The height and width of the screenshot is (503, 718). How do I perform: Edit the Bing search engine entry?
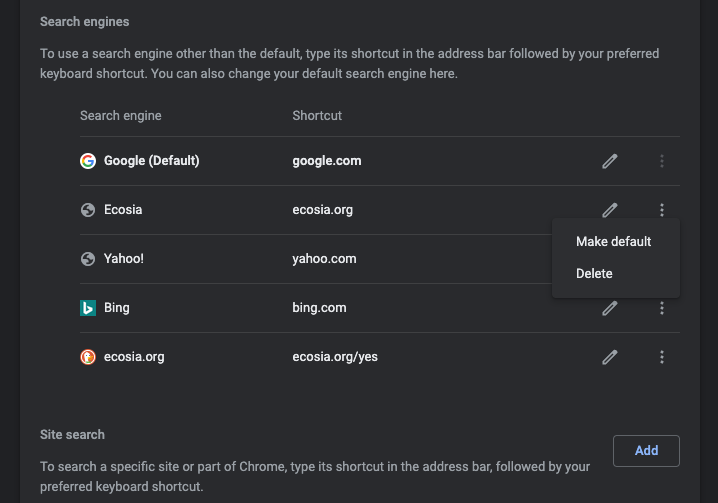(x=610, y=309)
